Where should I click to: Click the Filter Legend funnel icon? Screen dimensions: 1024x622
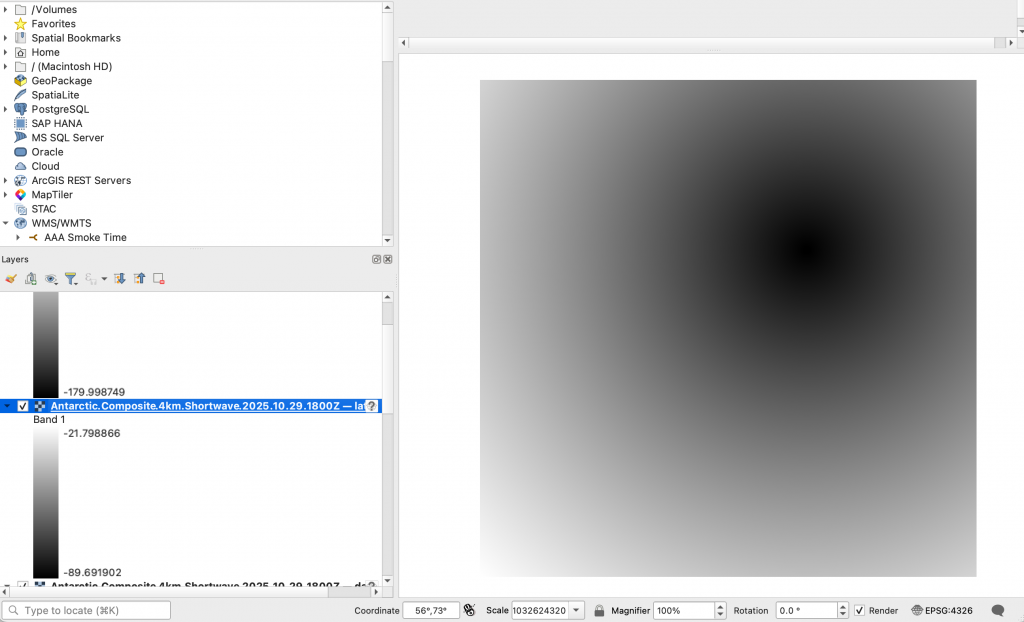point(71,279)
